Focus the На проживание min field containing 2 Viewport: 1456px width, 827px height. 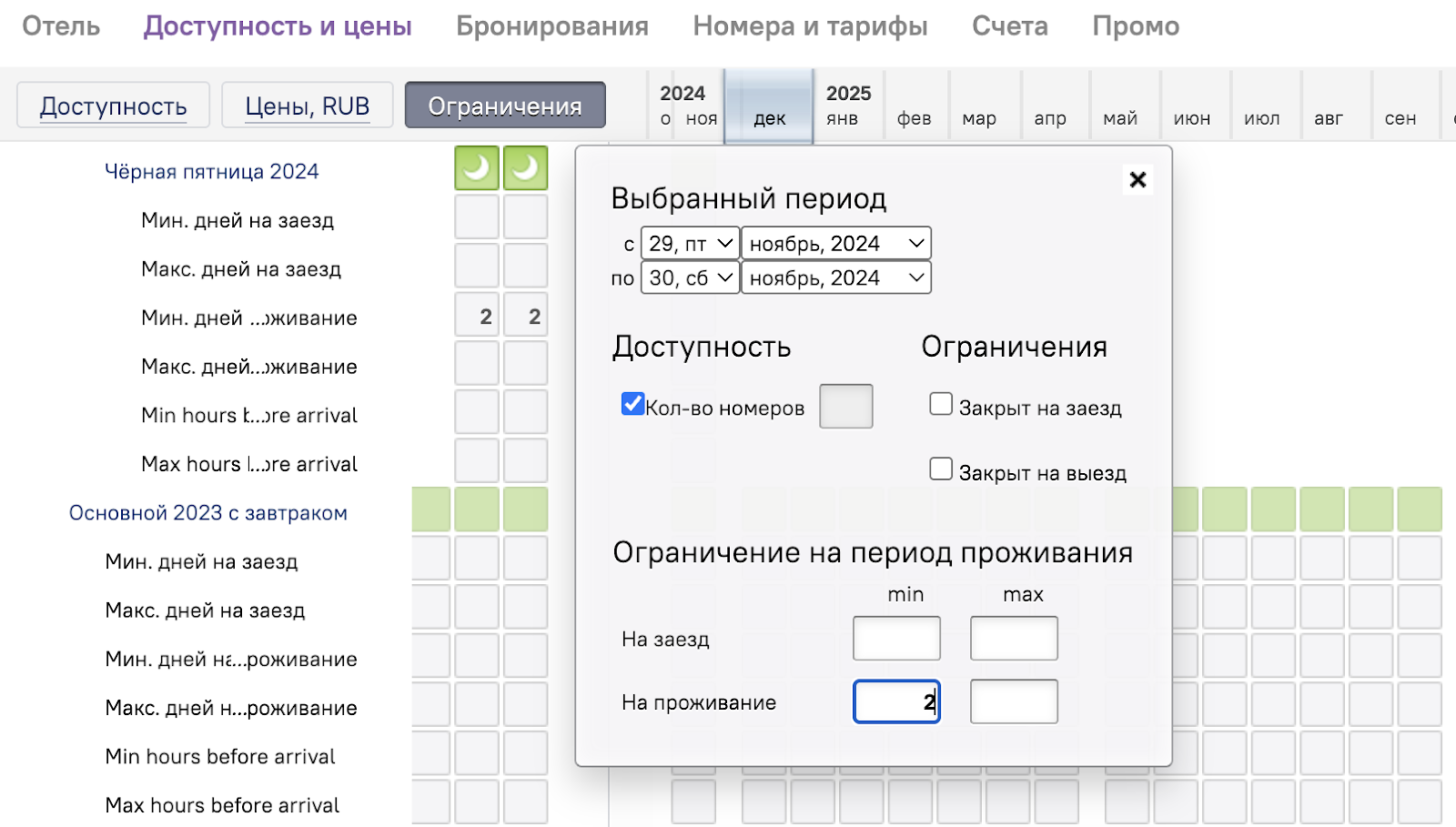click(x=896, y=701)
